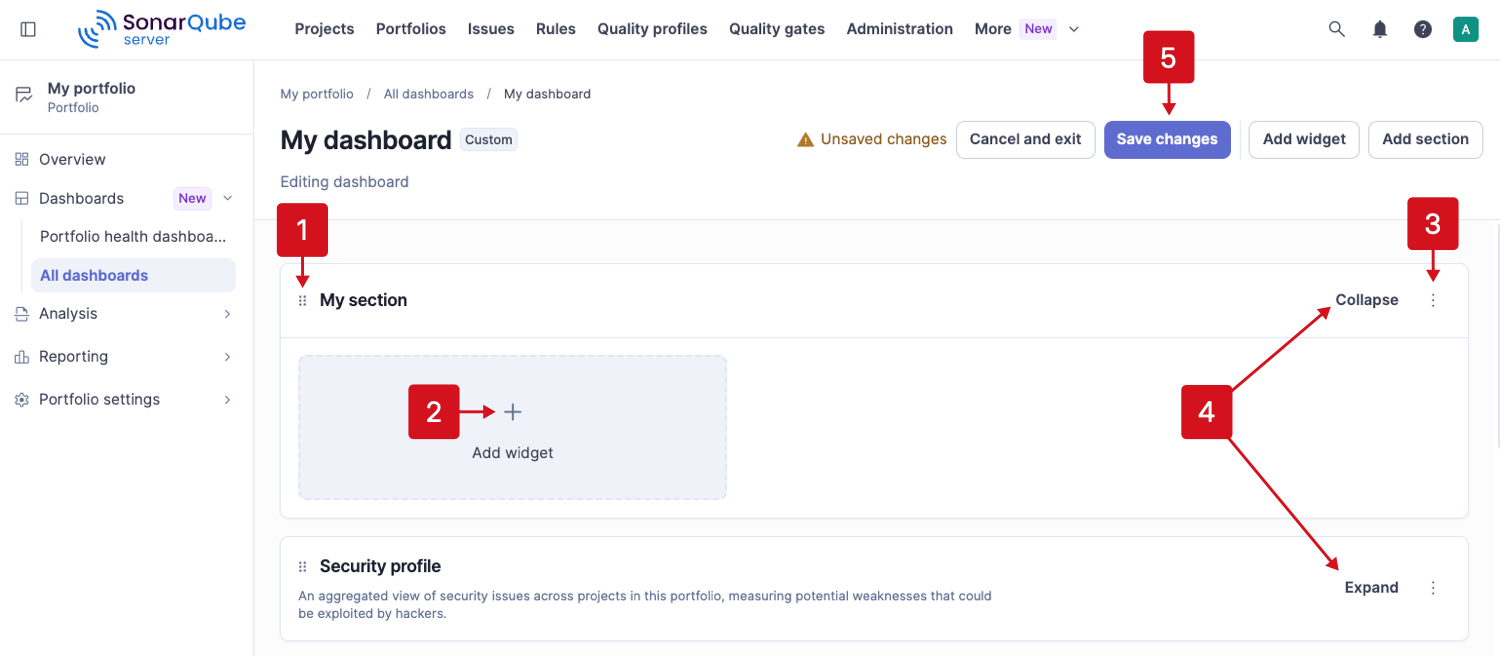1500x656 pixels.
Task: Select All dashboards in sidebar
Action: click(133, 275)
